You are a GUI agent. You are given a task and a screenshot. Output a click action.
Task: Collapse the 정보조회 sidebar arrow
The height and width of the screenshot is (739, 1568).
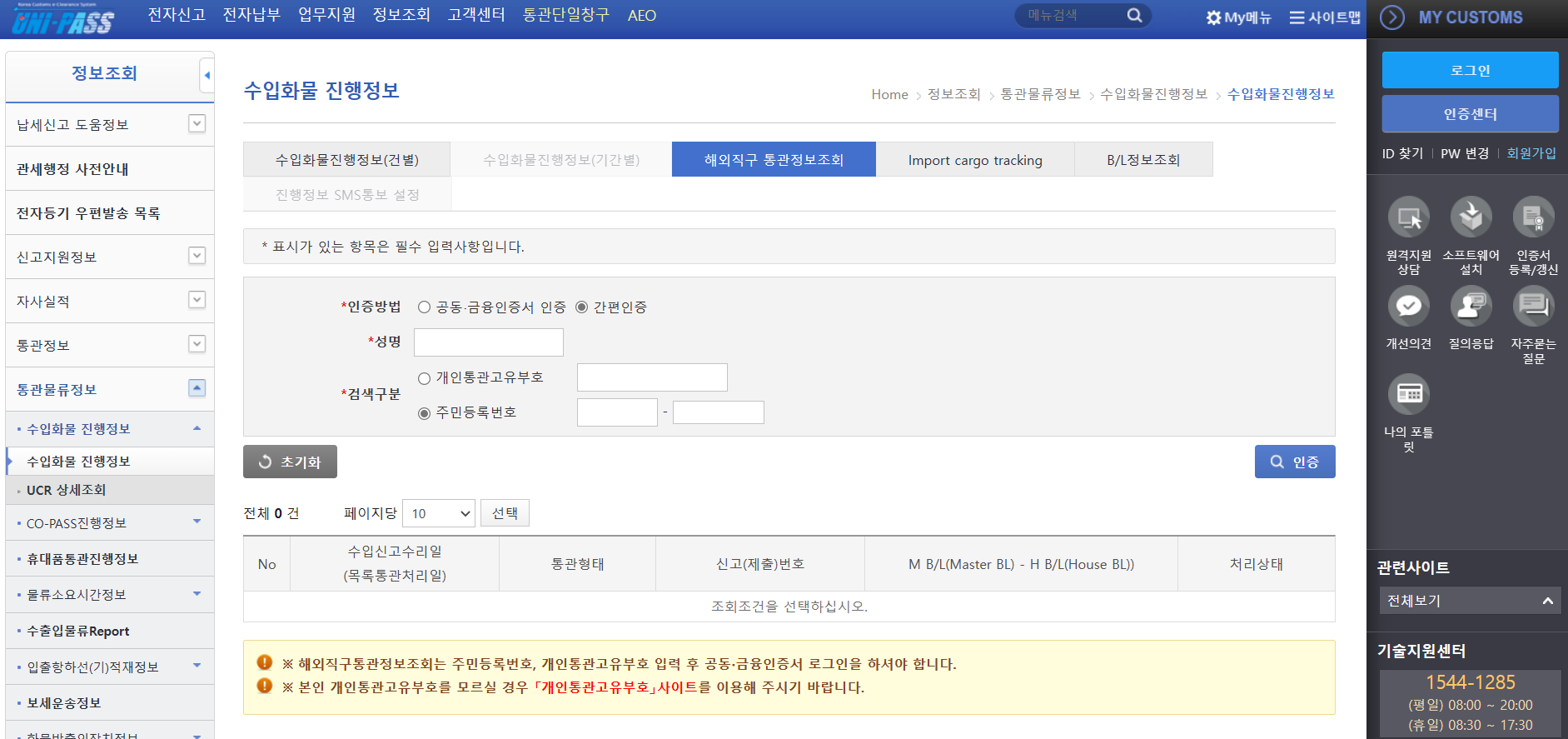point(207,76)
